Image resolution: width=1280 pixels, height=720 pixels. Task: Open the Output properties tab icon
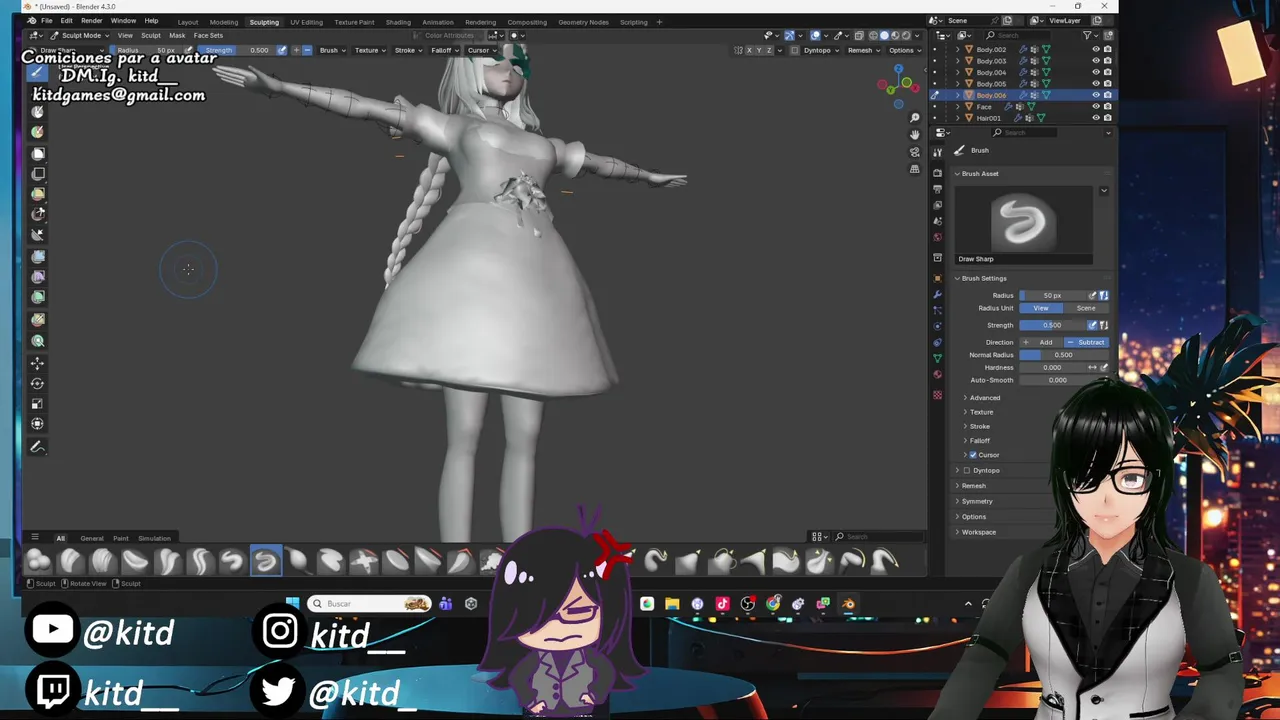coord(938,189)
